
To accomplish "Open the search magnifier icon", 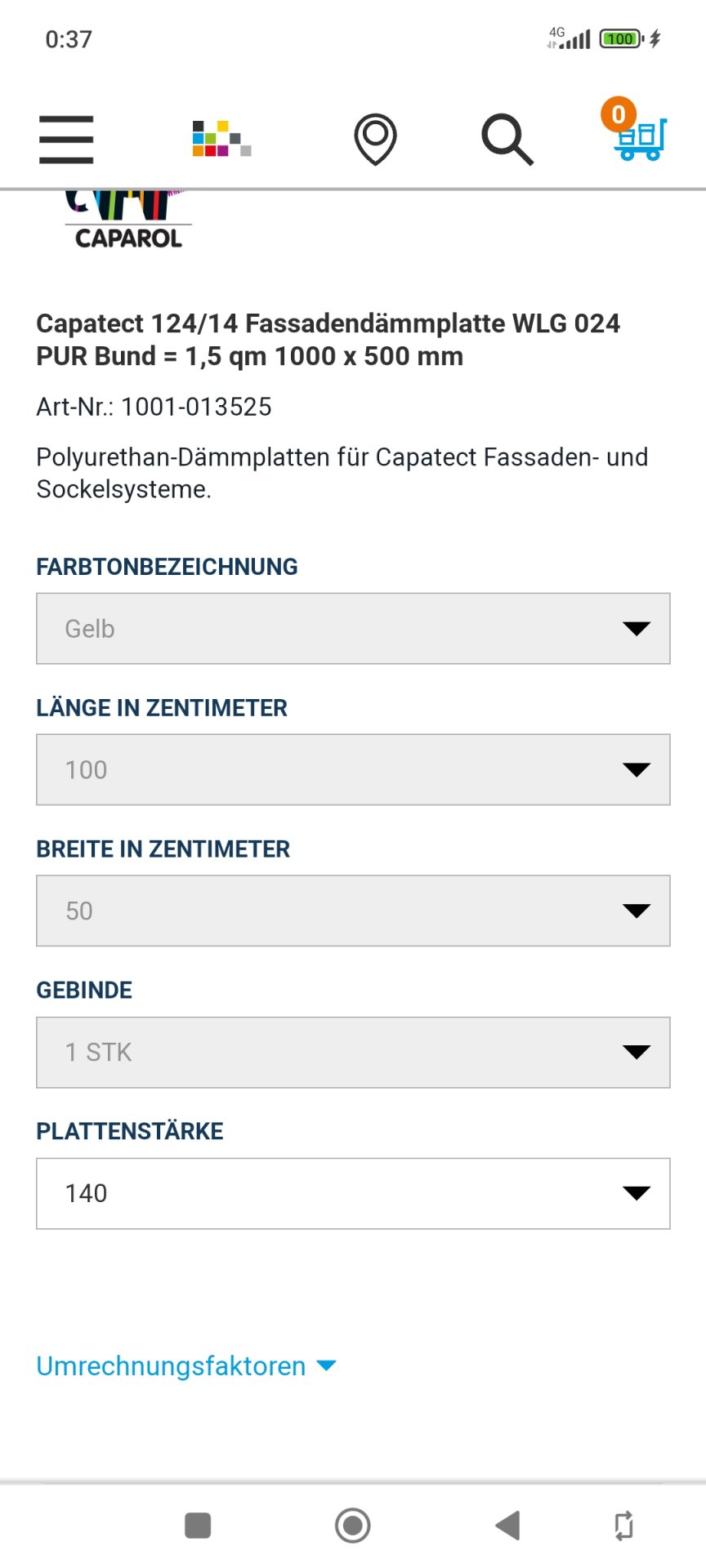I will pos(507,140).
